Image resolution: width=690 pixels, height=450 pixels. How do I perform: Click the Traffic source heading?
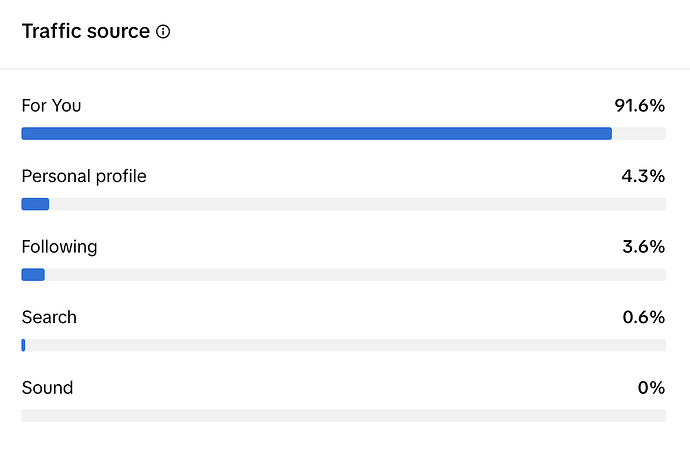tap(85, 32)
